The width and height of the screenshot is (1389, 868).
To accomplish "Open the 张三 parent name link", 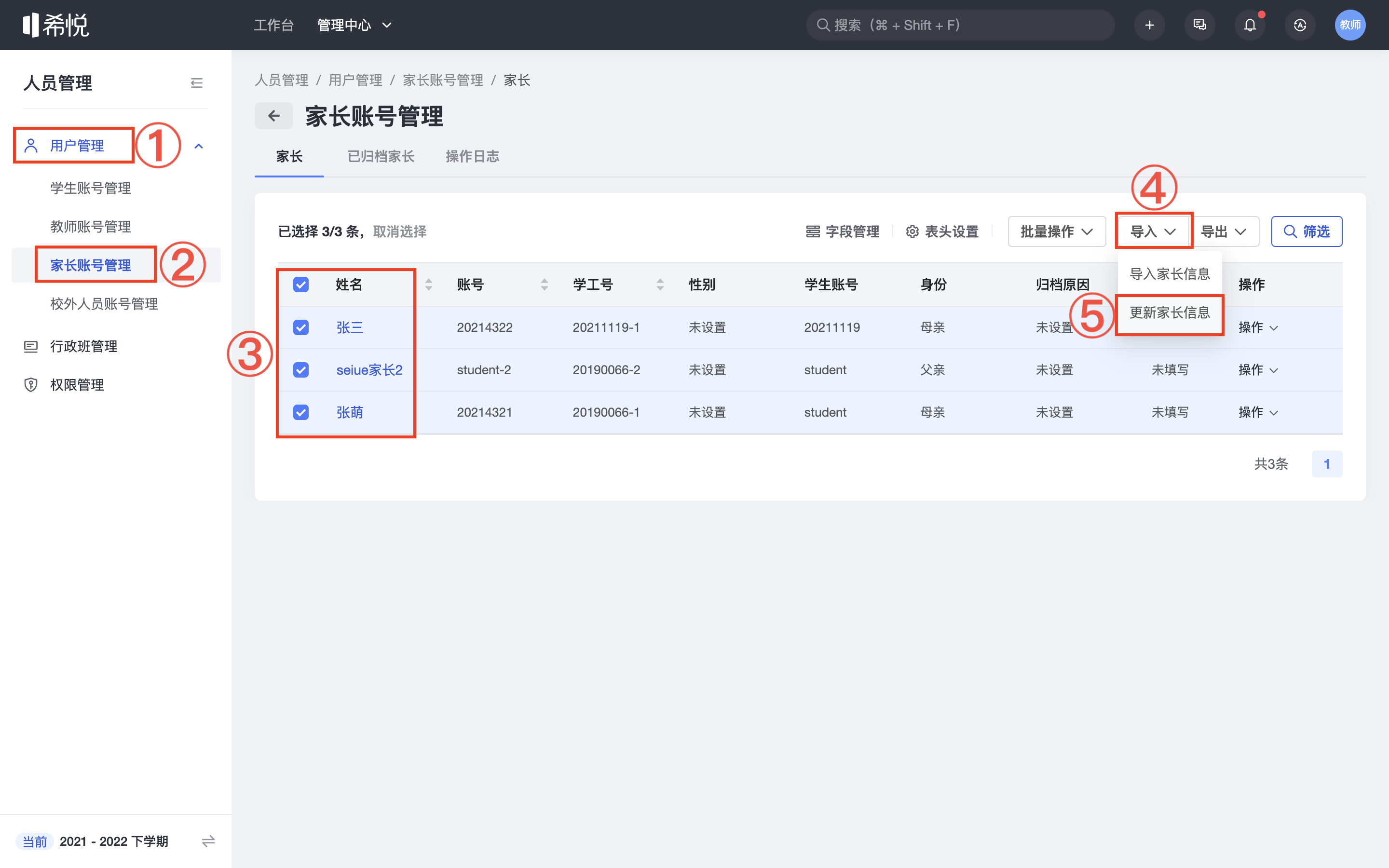I will pos(350,327).
